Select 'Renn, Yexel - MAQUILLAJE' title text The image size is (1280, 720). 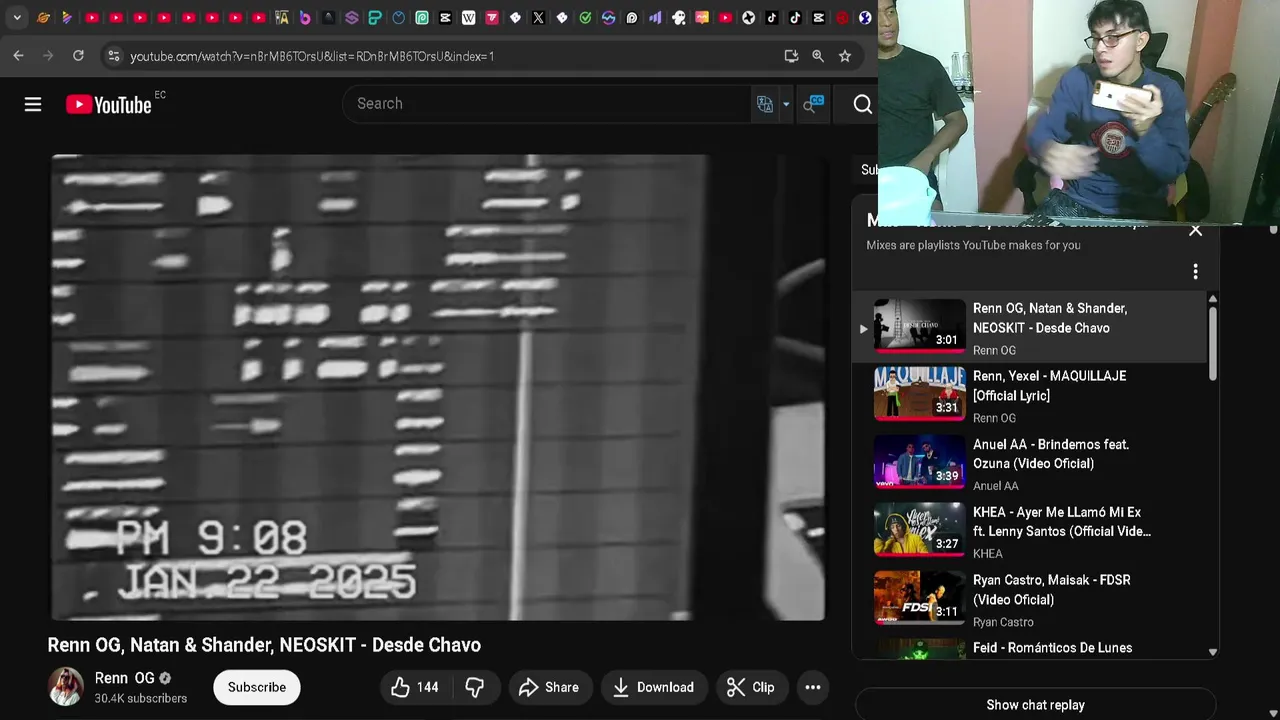point(1050,386)
